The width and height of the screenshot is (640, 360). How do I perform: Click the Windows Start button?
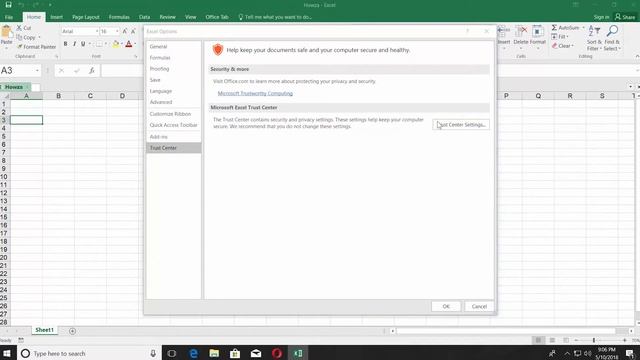[7, 353]
